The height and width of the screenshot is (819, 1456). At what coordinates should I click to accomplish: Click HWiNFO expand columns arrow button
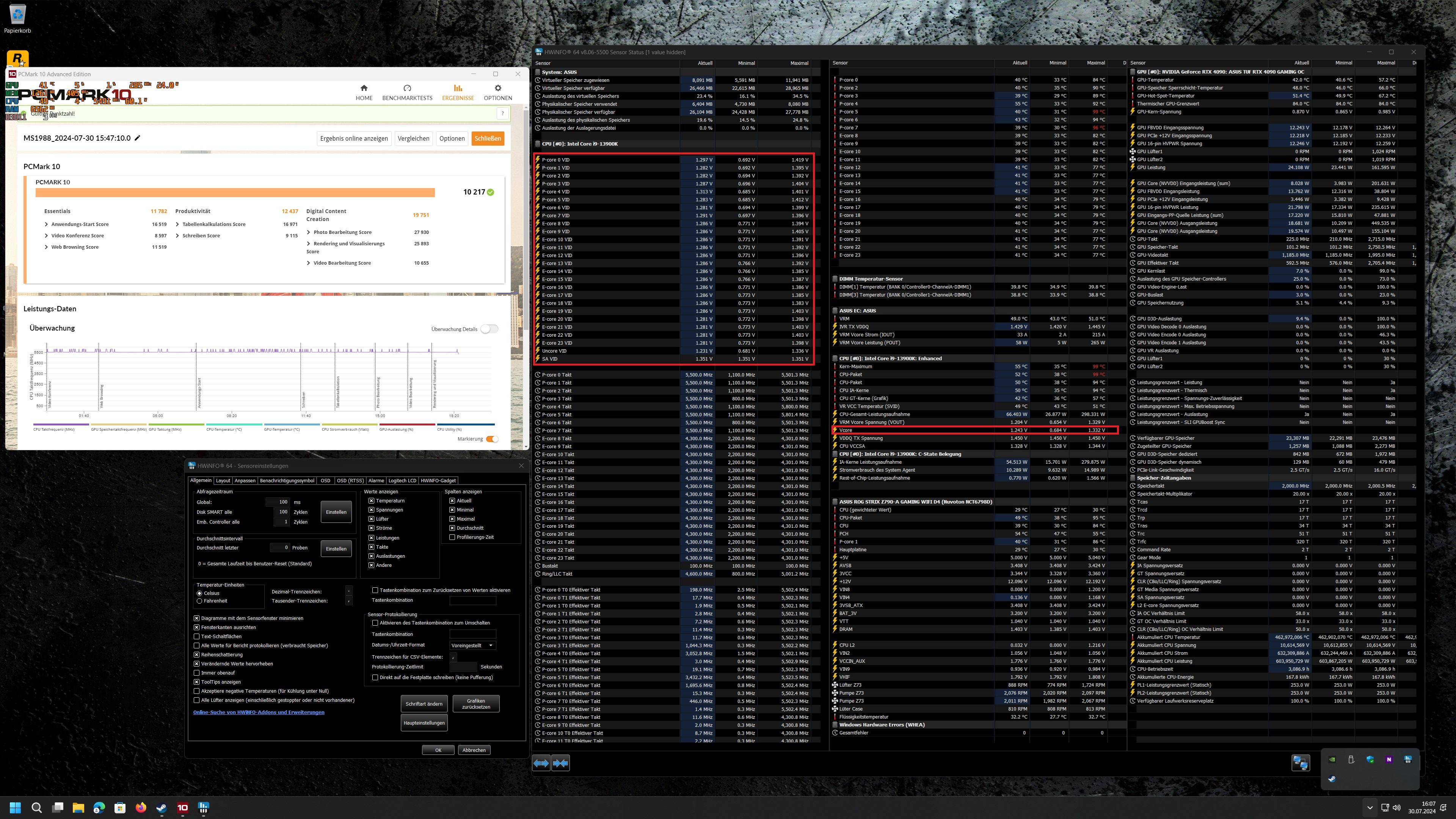coord(541,763)
